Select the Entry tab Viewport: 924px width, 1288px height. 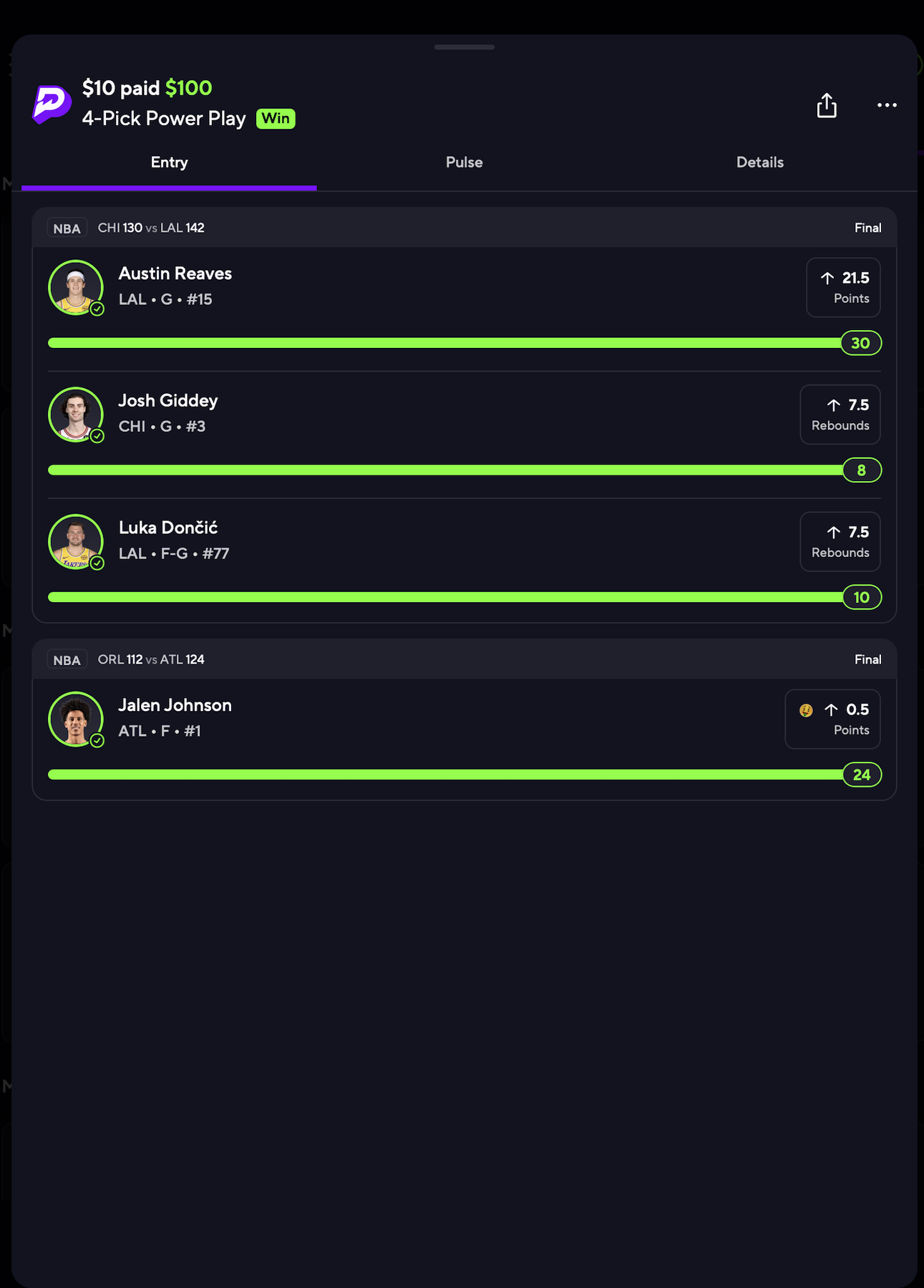click(169, 163)
